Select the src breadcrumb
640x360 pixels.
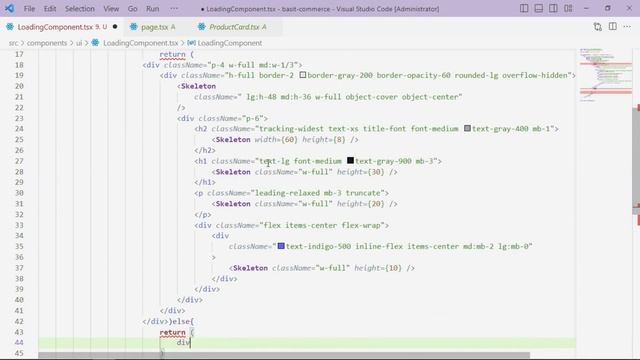[x=13, y=43]
